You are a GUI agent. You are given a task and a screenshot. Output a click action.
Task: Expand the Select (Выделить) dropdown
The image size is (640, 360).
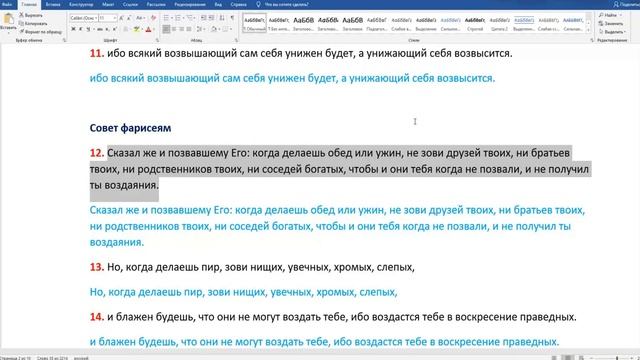(612, 31)
